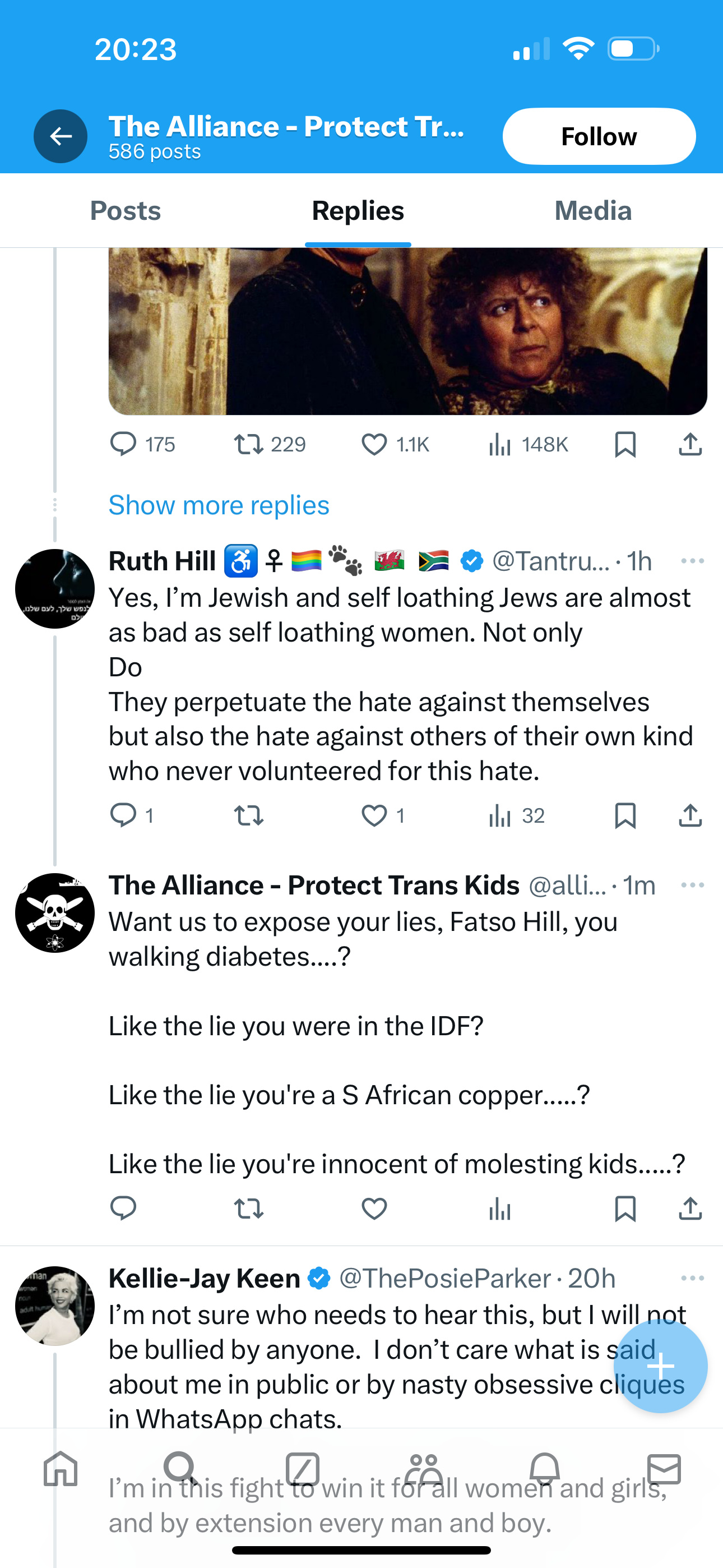This screenshot has width=723, height=1568.
Task: Bookmark the post with 148K views
Action: [625, 444]
